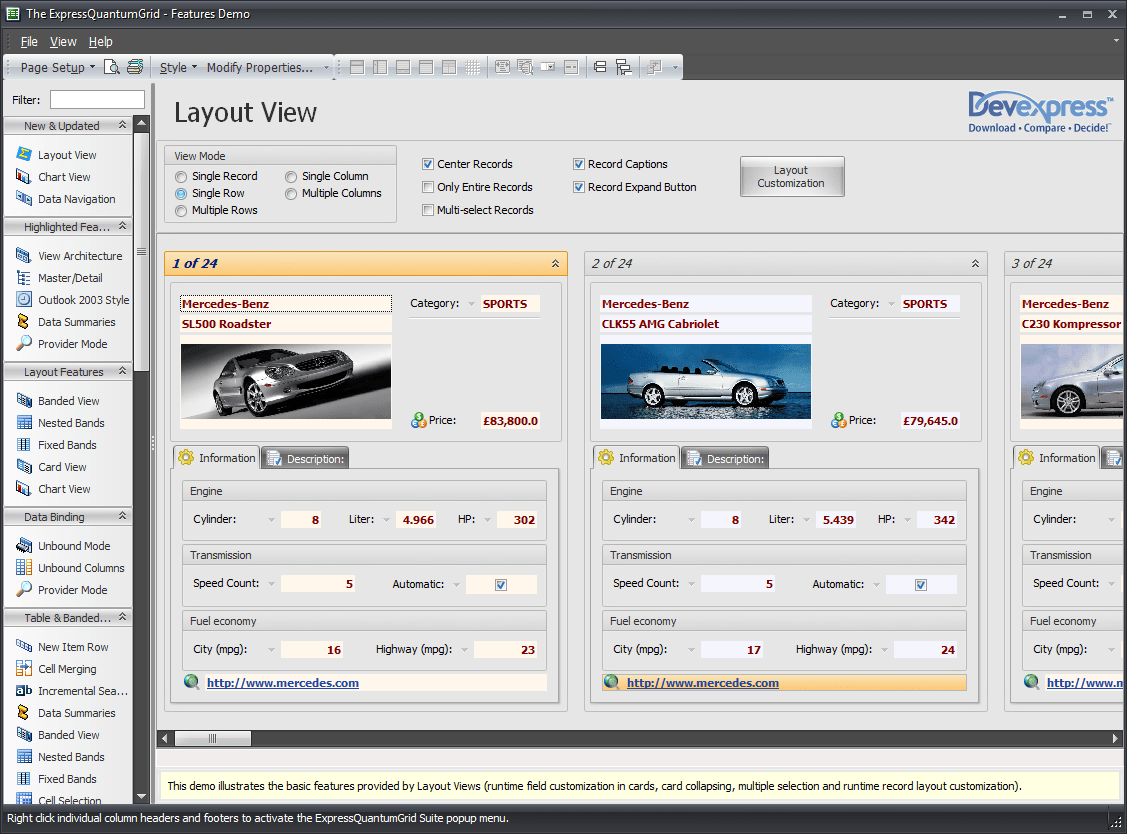Click horizontal scrollbar right arrow
The image size is (1127, 834).
pyautogui.click(x=1115, y=738)
